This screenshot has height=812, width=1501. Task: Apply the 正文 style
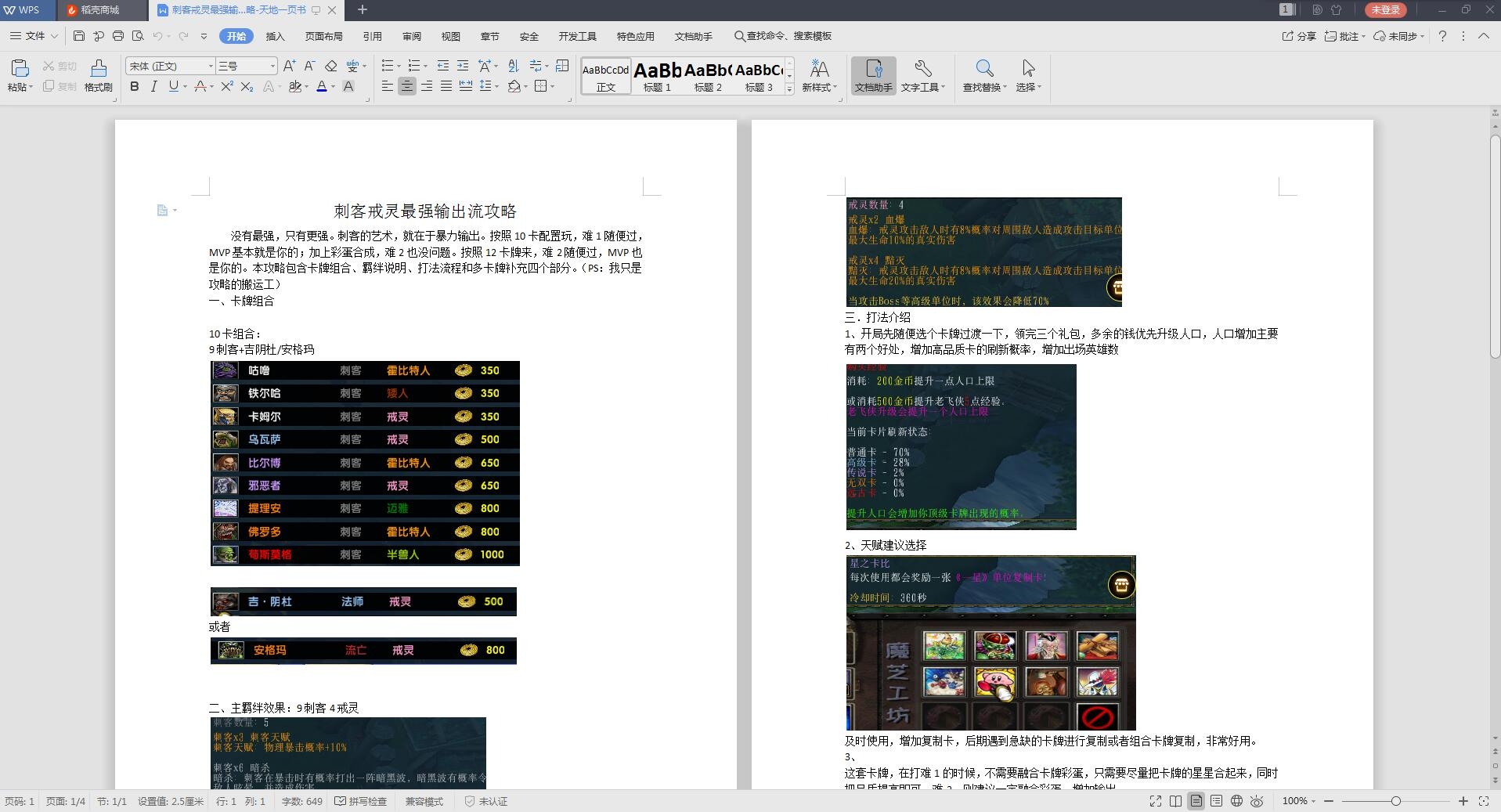click(x=606, y=76)
